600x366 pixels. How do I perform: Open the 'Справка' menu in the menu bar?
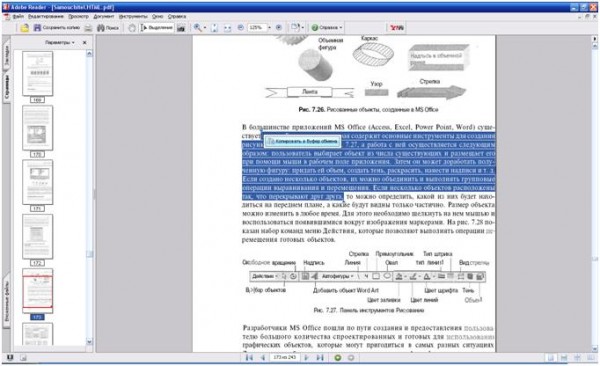[x=177, y=16]
